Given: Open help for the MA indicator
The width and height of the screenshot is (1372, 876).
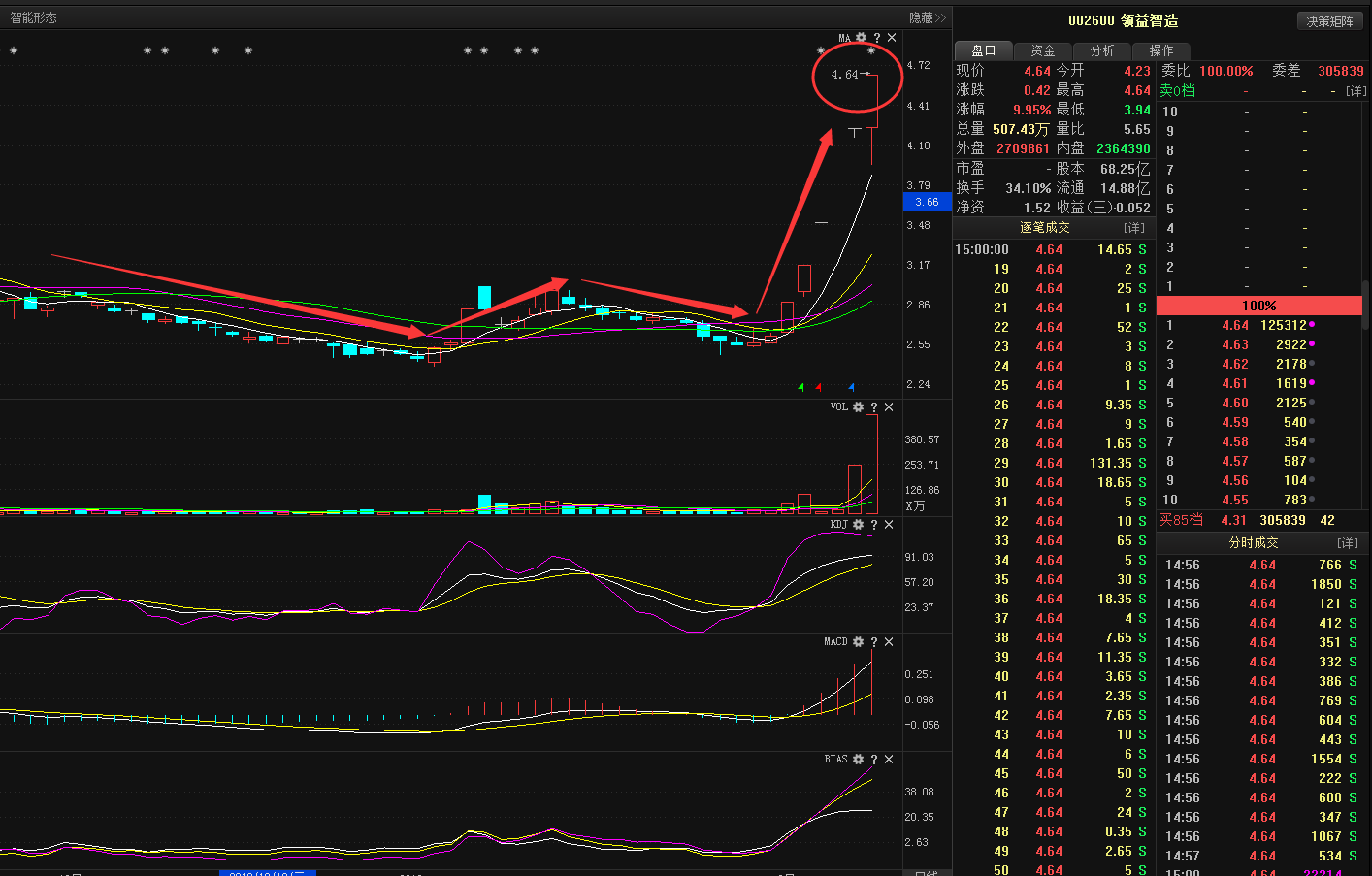Looking at the screenshot, I should point(876,38).
